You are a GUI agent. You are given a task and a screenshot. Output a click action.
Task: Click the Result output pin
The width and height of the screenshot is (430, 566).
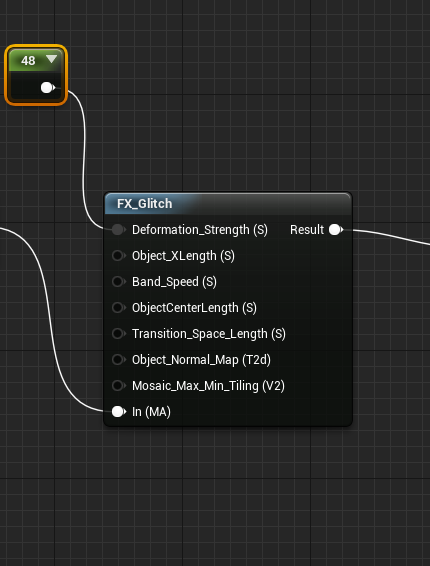(336, 230)
